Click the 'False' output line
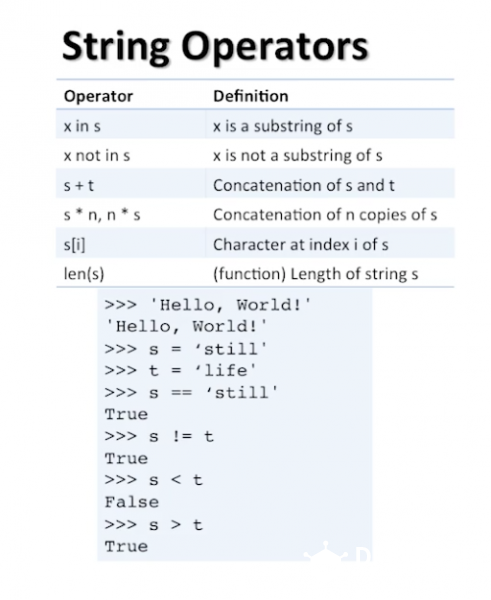Viewport: 491px width, 600px height. pyautogui.click(x=132, y=502)
